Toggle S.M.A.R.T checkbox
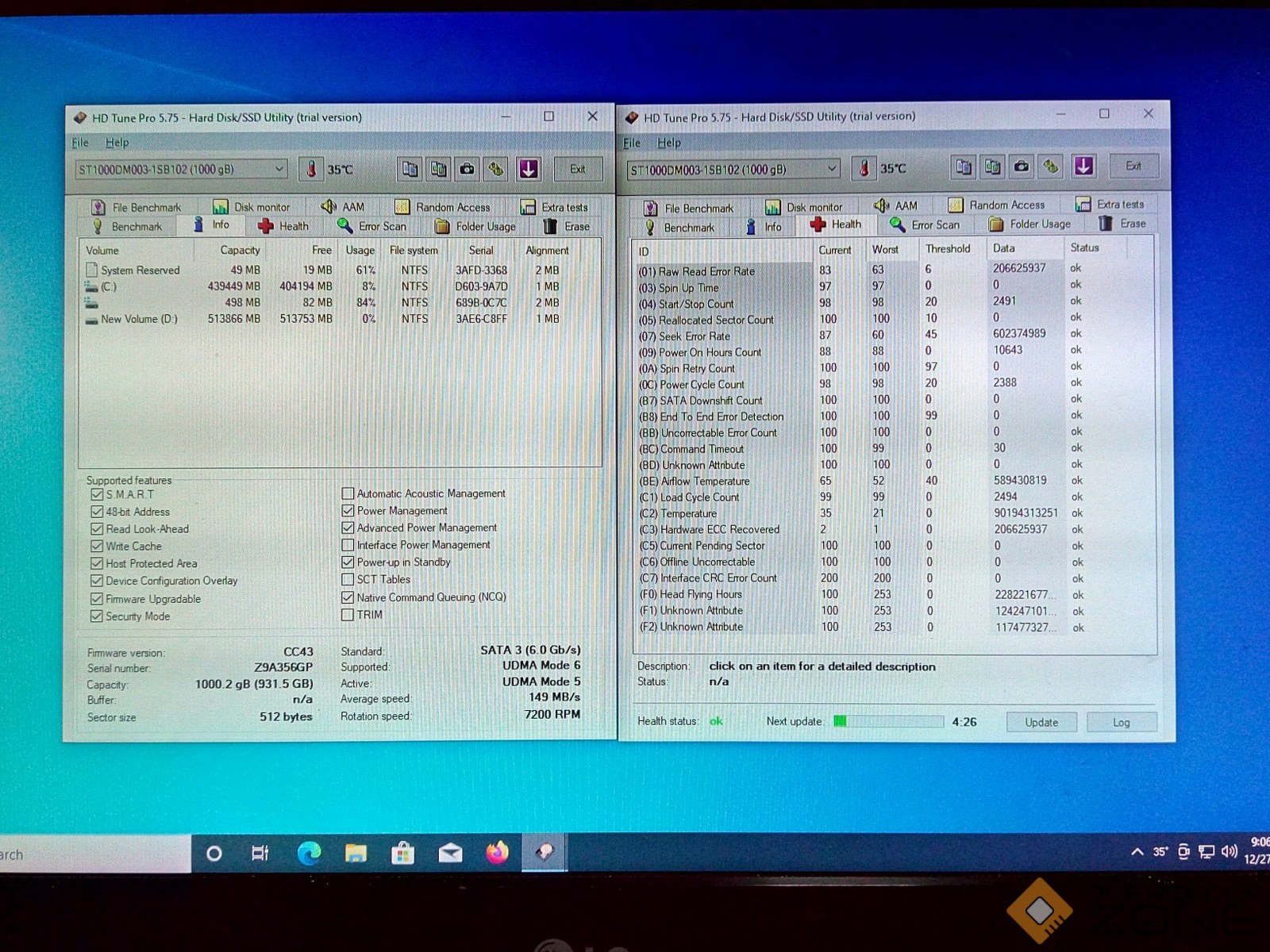 click(x=97, y=494)
